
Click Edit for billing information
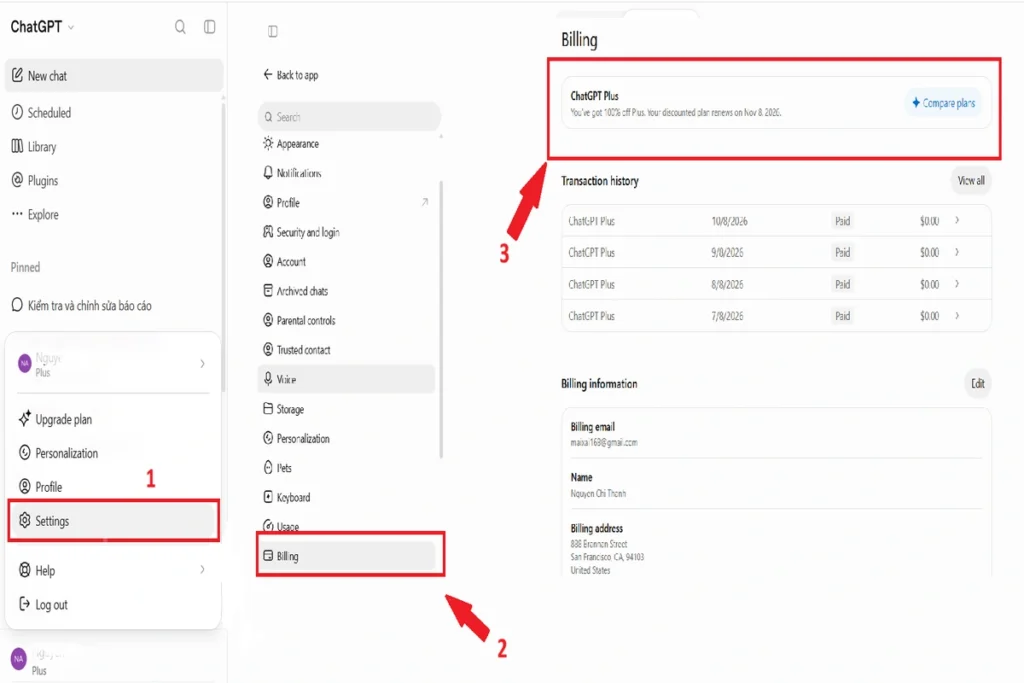[x=977, y=383]
